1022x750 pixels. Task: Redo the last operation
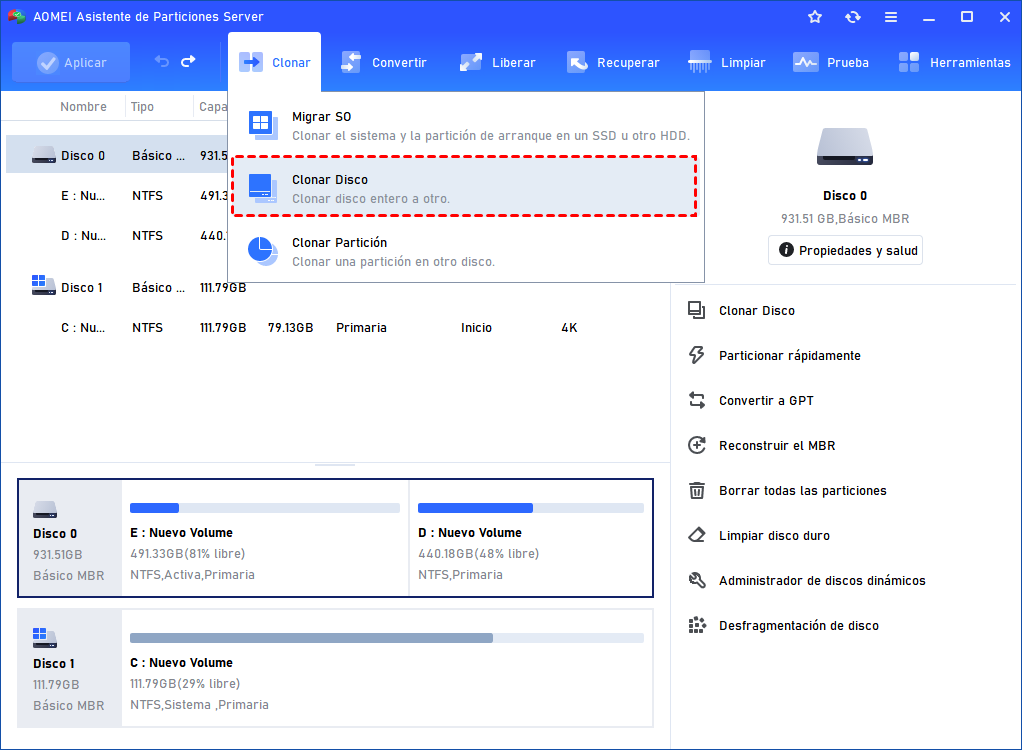coord(188,61)
